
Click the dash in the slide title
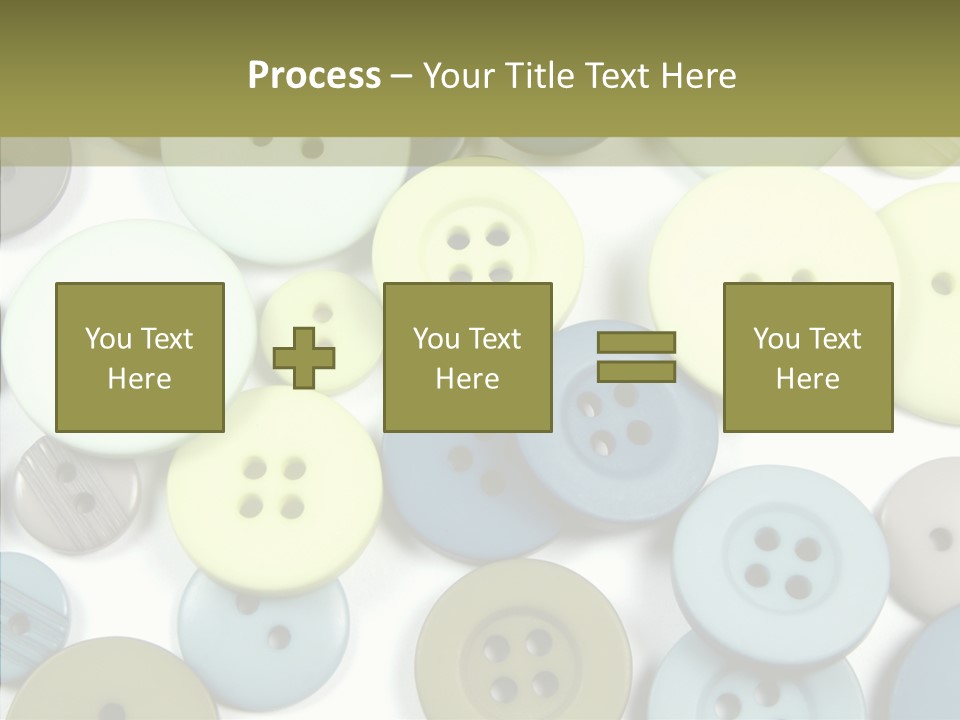(x=402, y=75)
